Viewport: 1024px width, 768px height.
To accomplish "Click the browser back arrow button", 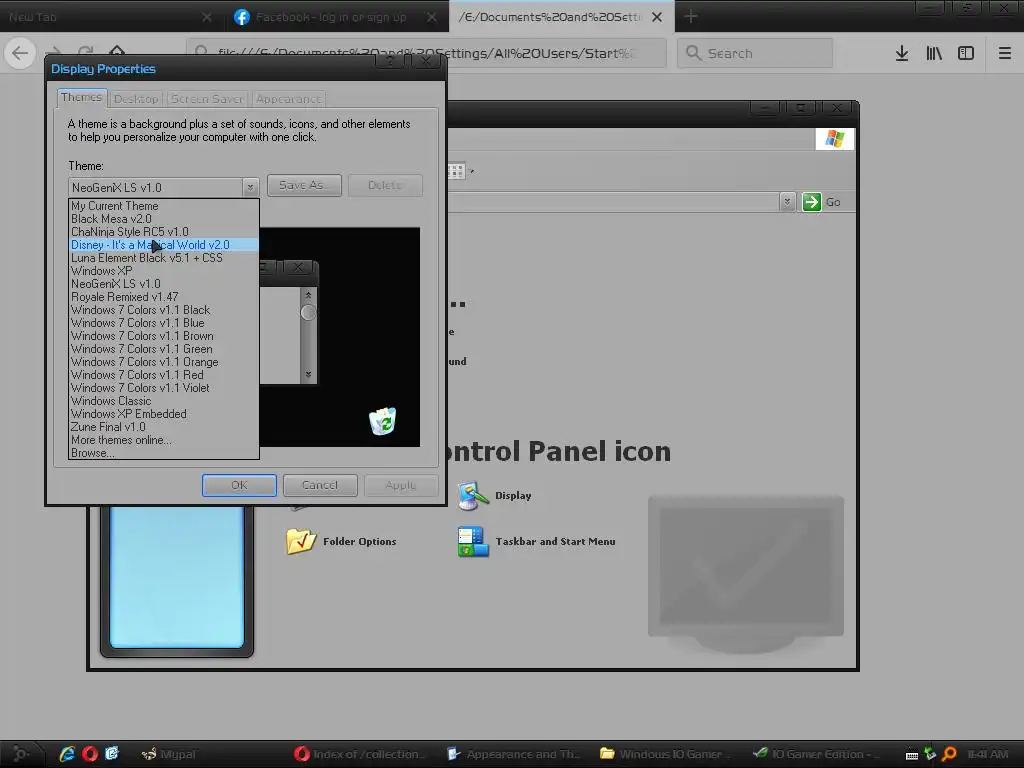I will click(x=20, y=53).
